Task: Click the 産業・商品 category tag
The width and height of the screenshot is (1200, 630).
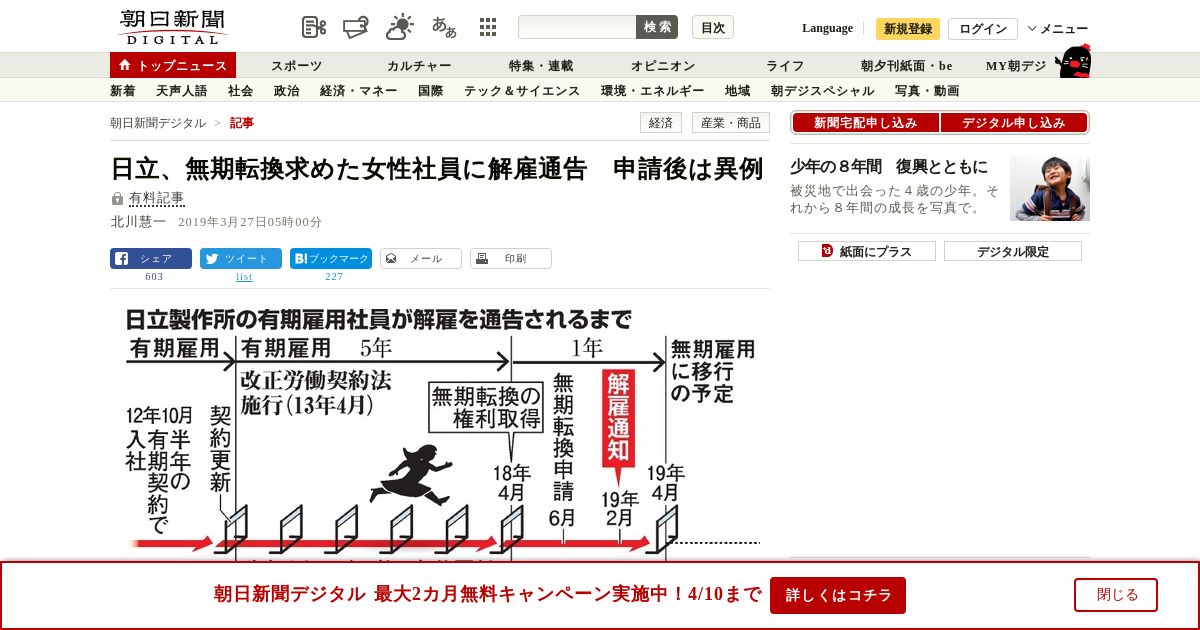Action: 731,123
